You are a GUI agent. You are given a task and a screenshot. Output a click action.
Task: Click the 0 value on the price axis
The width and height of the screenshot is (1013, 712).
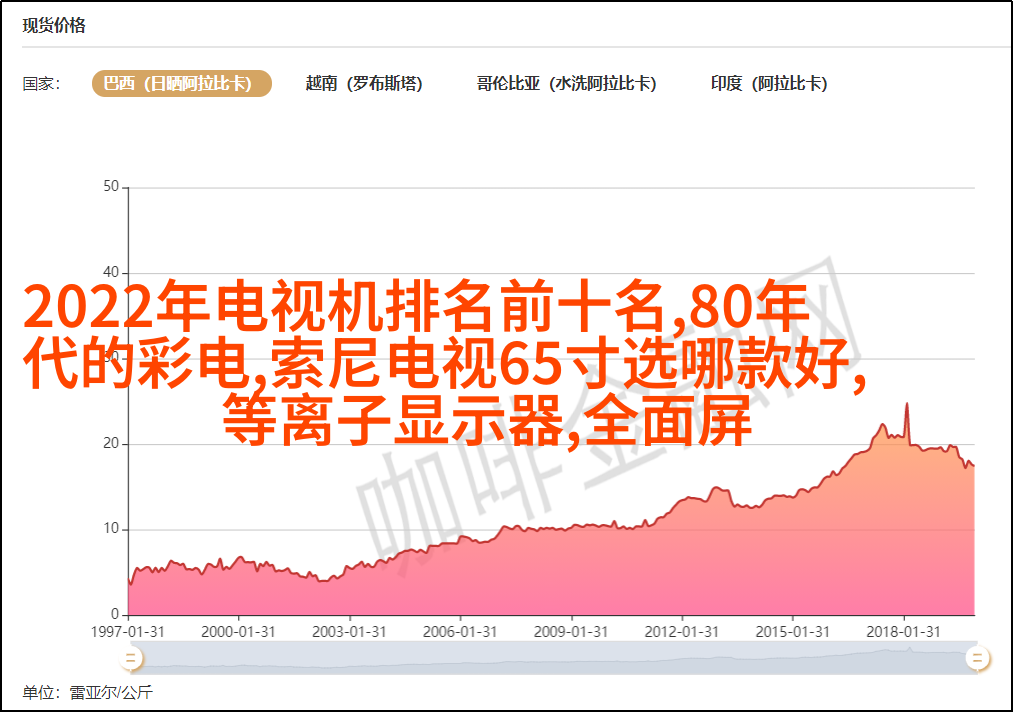115,614
